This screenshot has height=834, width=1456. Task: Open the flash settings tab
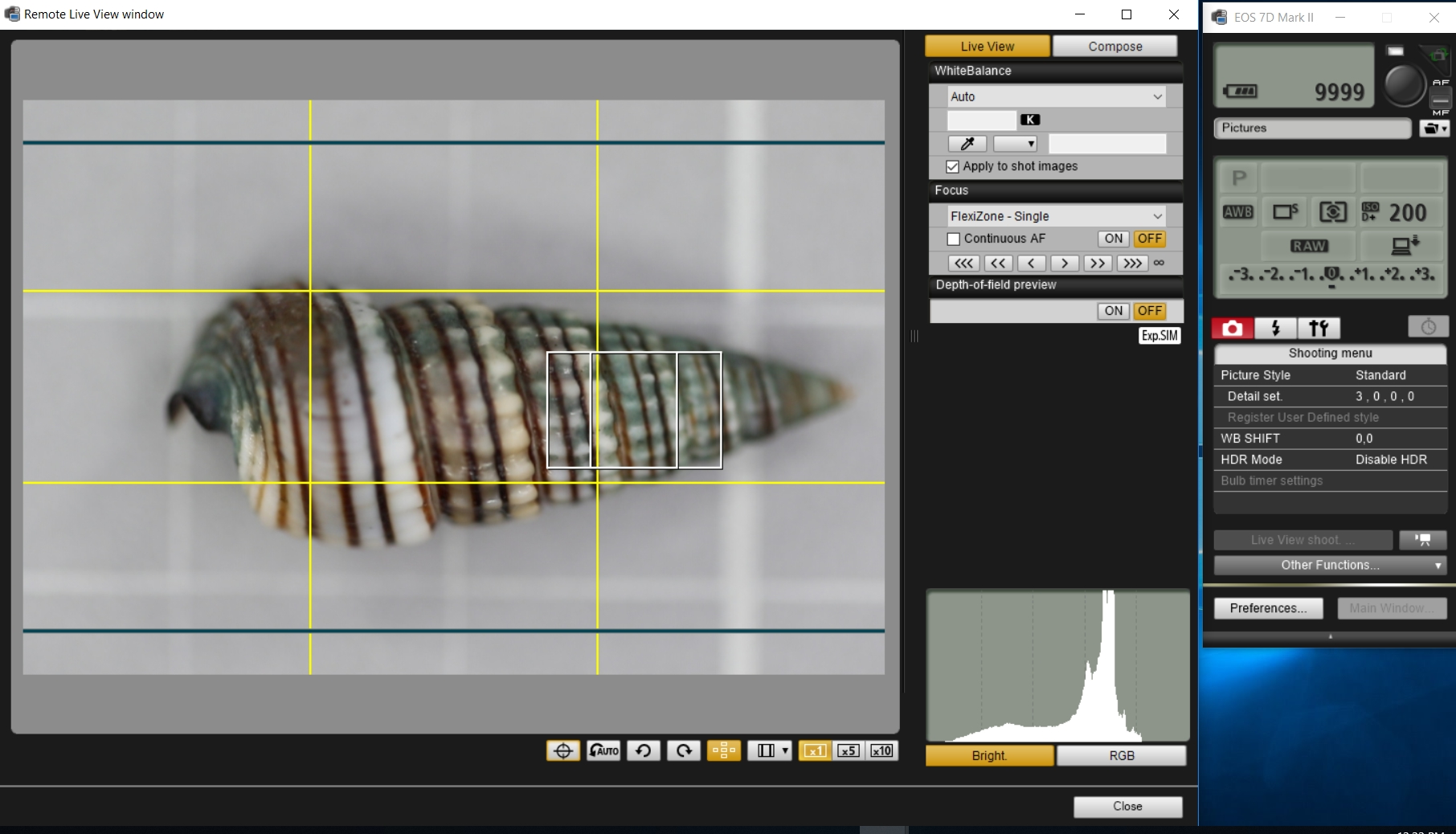click(x=1275, y=328)
